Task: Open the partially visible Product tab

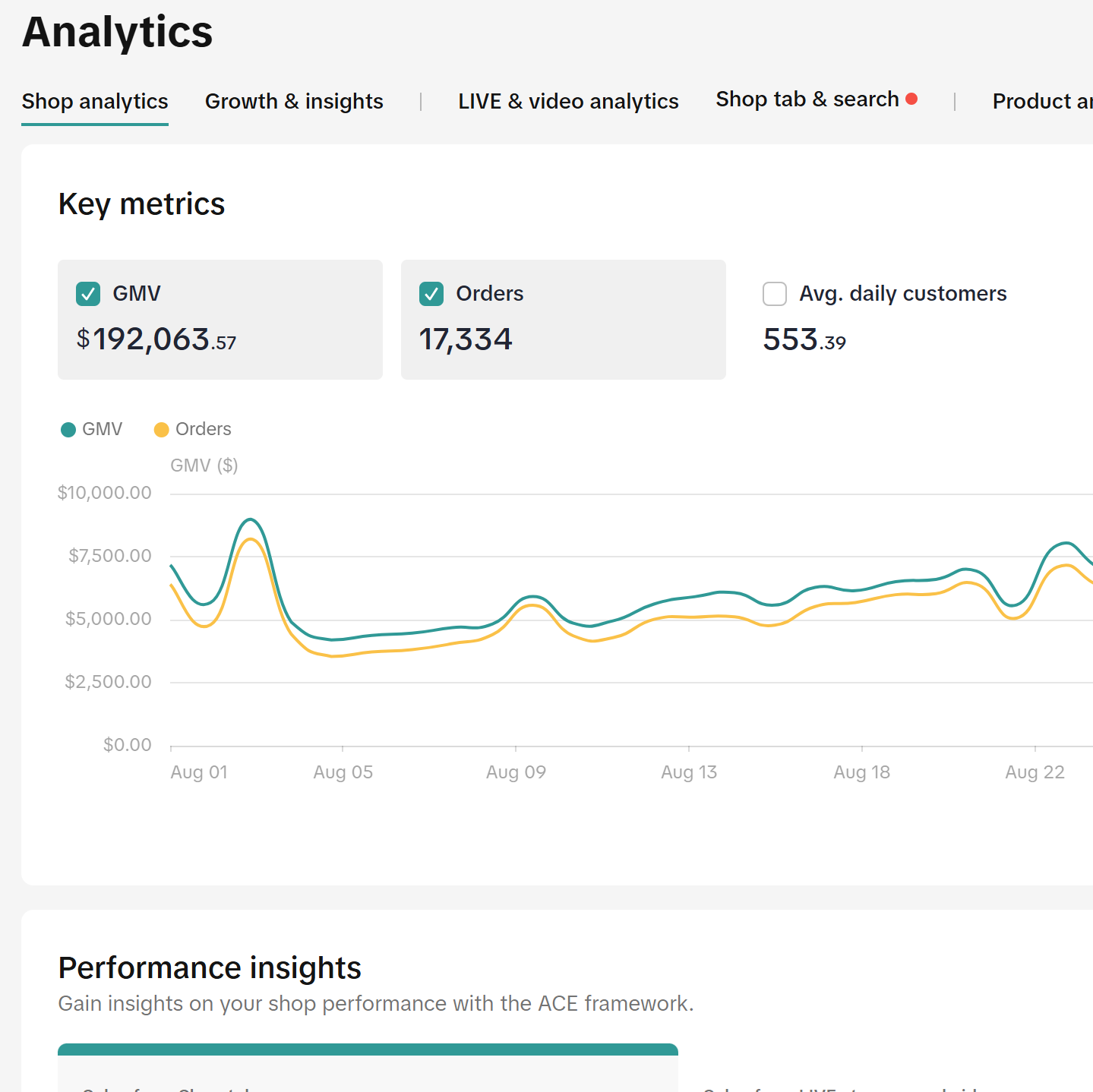Action: [1041, 102]
